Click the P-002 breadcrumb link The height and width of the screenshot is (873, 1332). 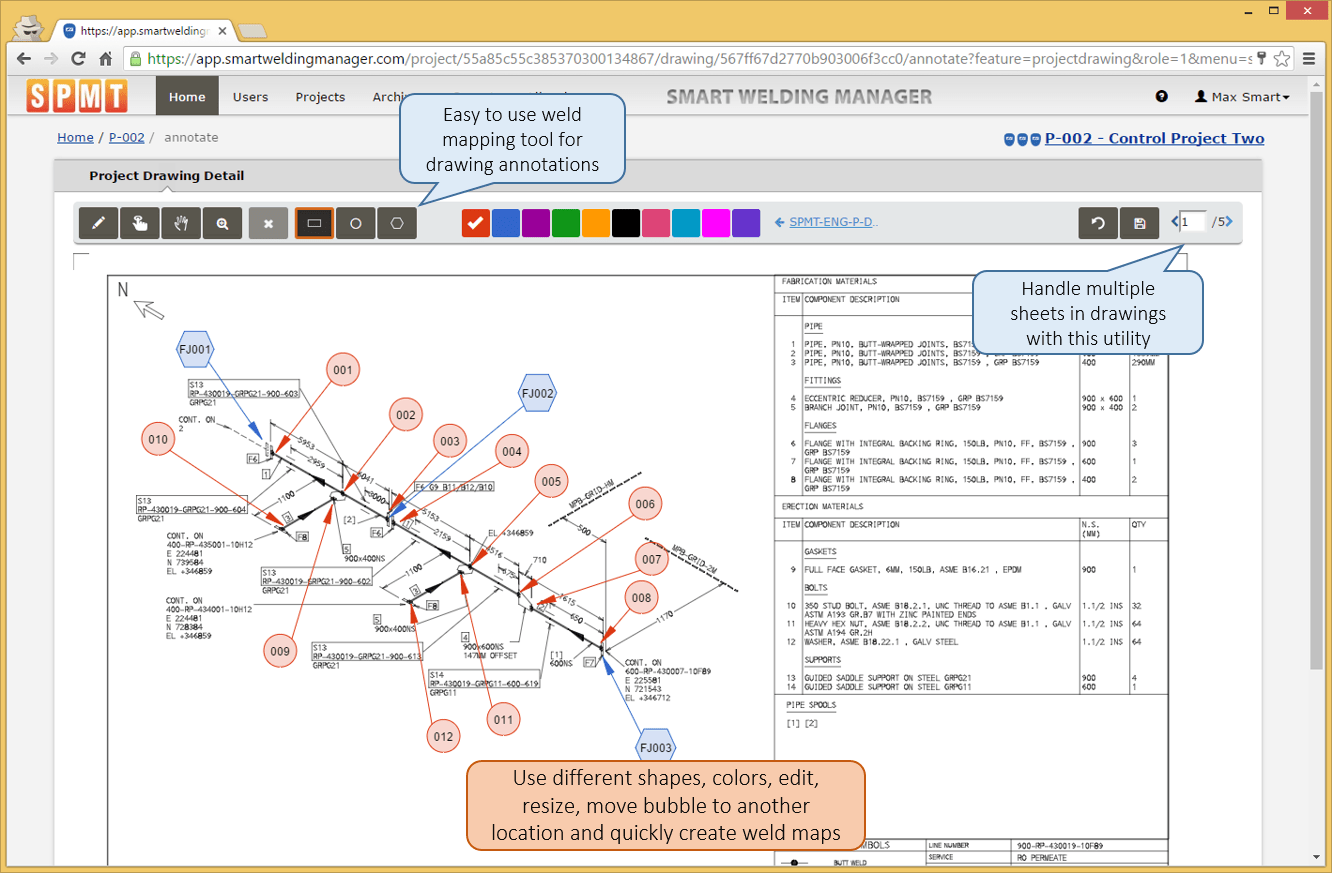point(127,137)
